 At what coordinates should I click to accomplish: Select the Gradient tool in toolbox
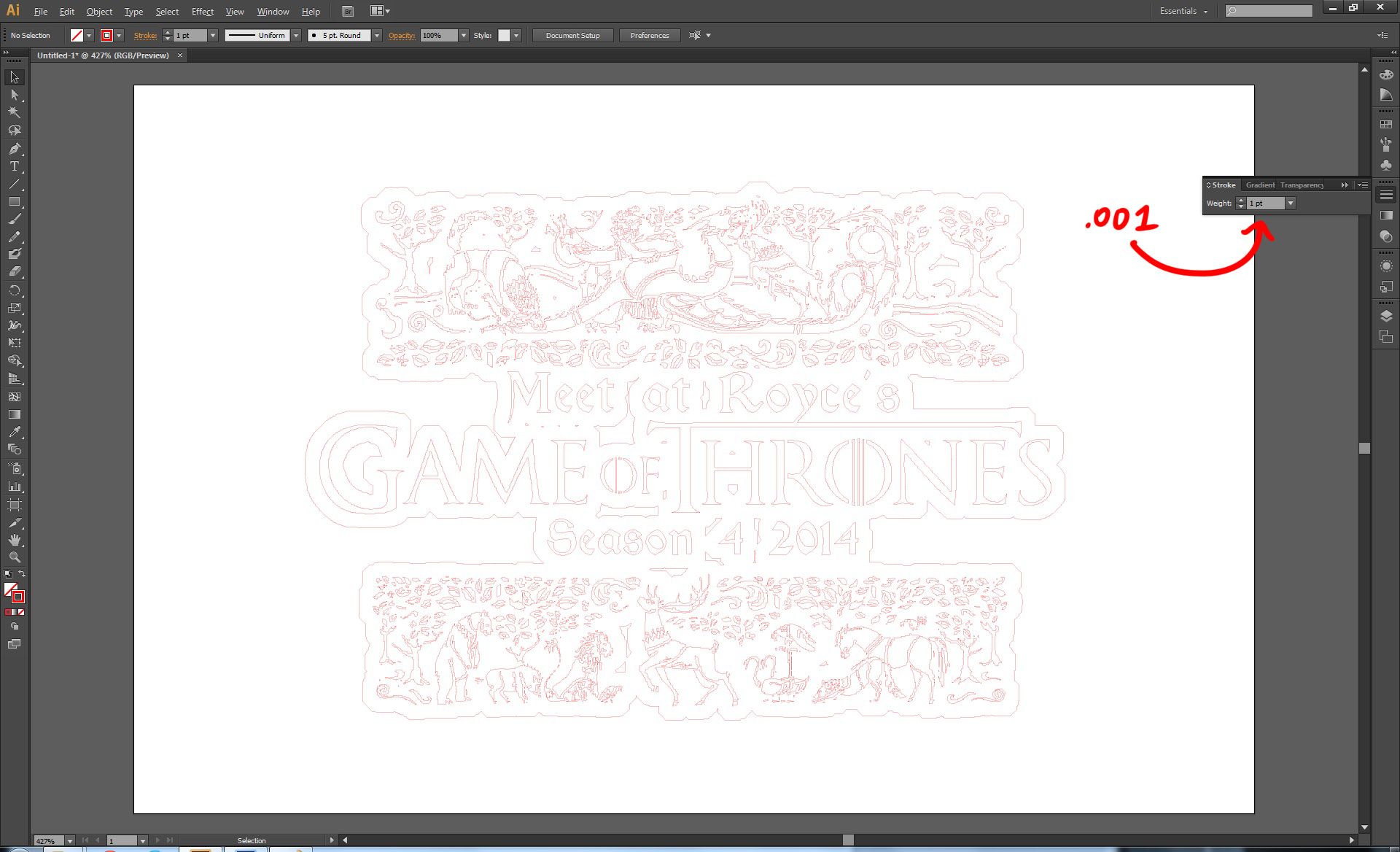[x=14, y=414]
